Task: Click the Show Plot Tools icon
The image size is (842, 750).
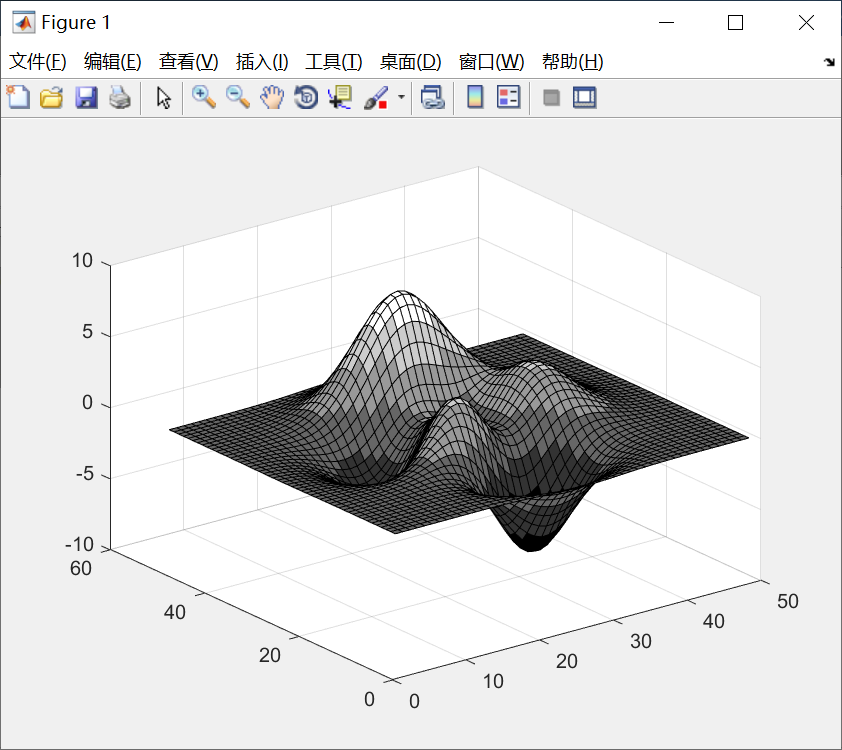Action: coord(585,98)
